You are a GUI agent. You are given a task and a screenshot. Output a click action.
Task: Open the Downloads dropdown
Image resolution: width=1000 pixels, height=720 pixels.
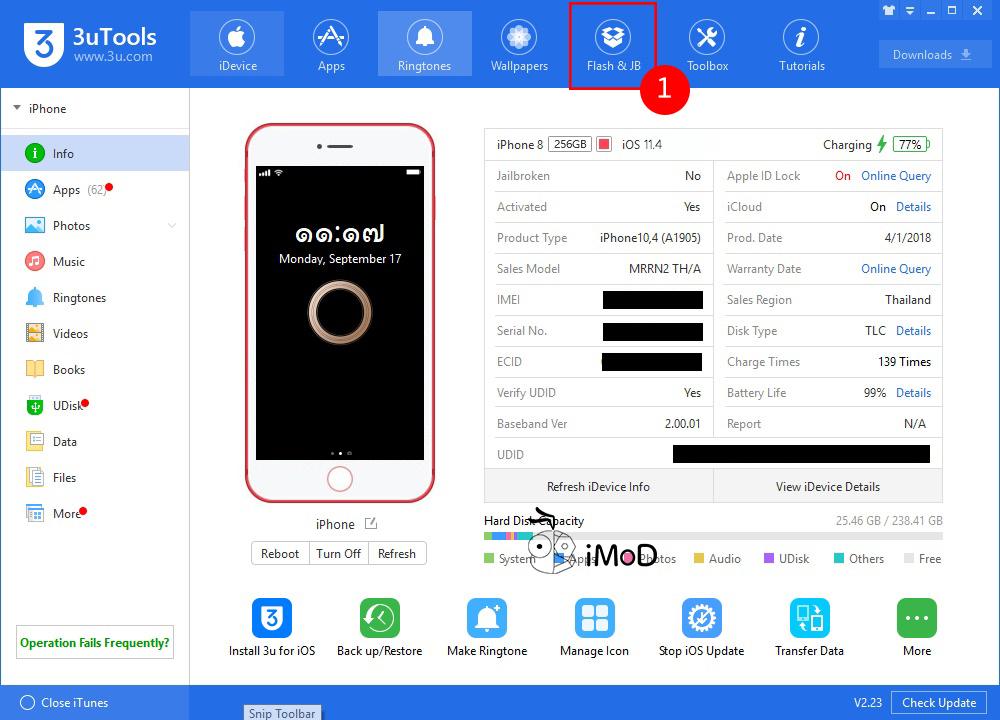coord(933,54)
